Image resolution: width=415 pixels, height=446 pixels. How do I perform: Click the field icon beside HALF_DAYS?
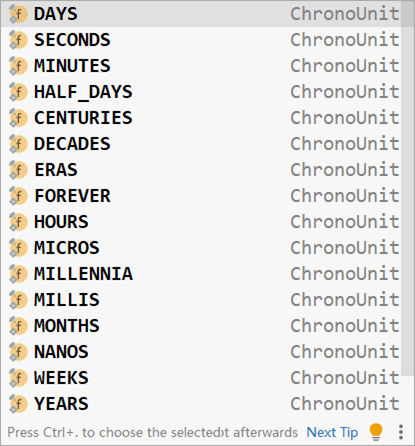point(18,92)
